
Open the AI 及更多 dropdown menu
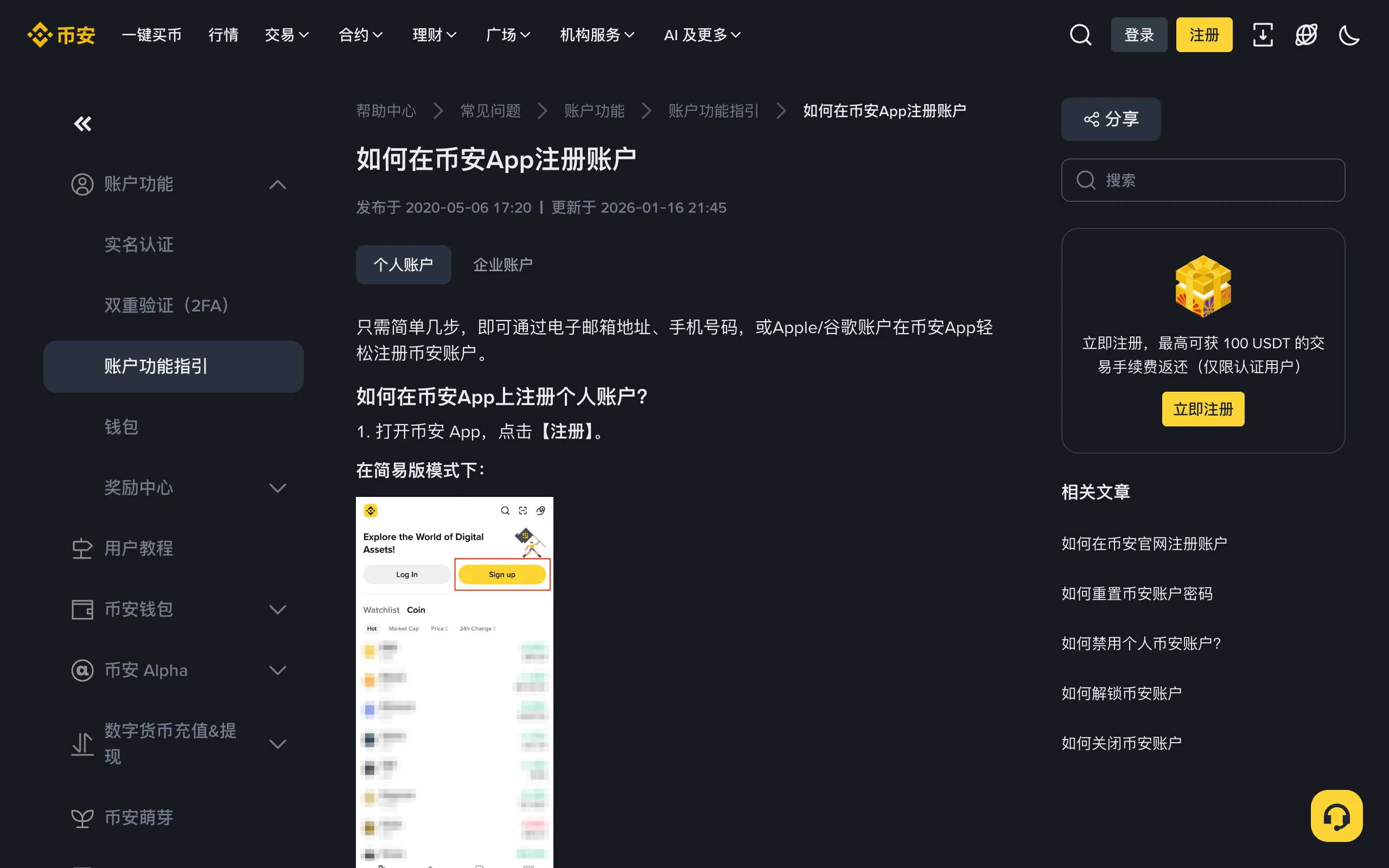[x=702, y=35]
